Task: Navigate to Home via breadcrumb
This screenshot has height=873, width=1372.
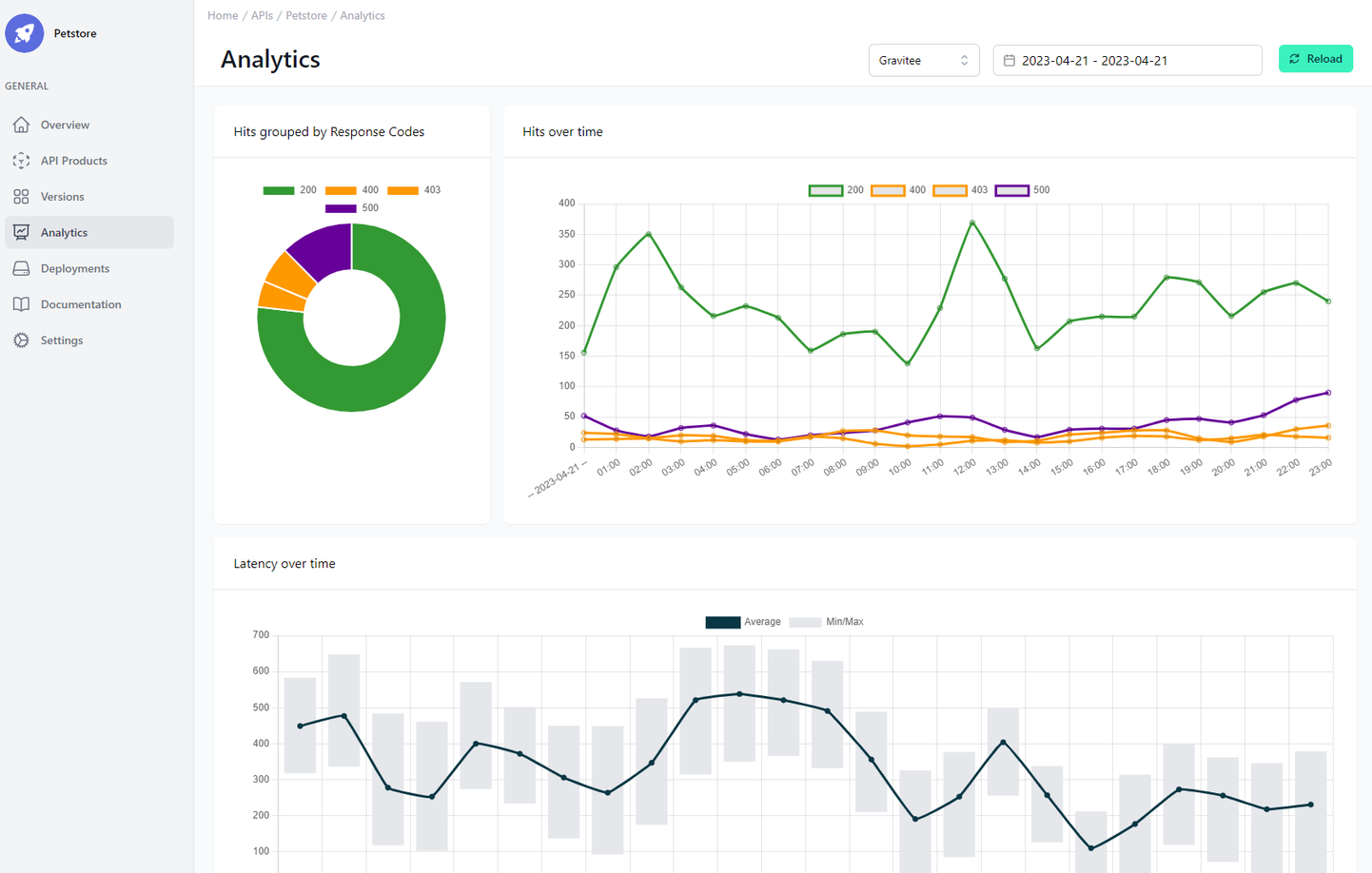Action: 223,15
